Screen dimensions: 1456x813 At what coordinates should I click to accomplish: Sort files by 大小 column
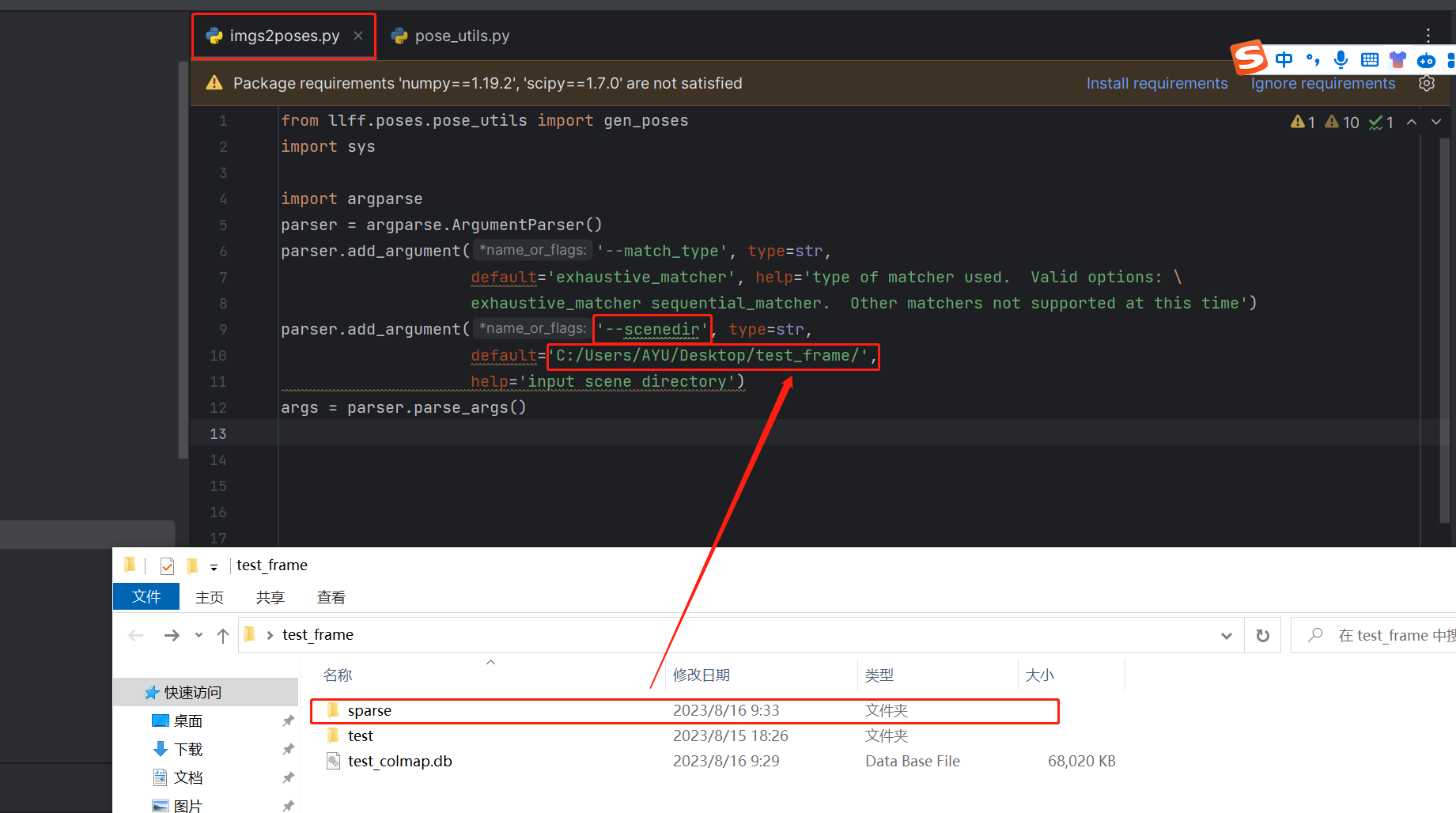tap(1040, 675)
